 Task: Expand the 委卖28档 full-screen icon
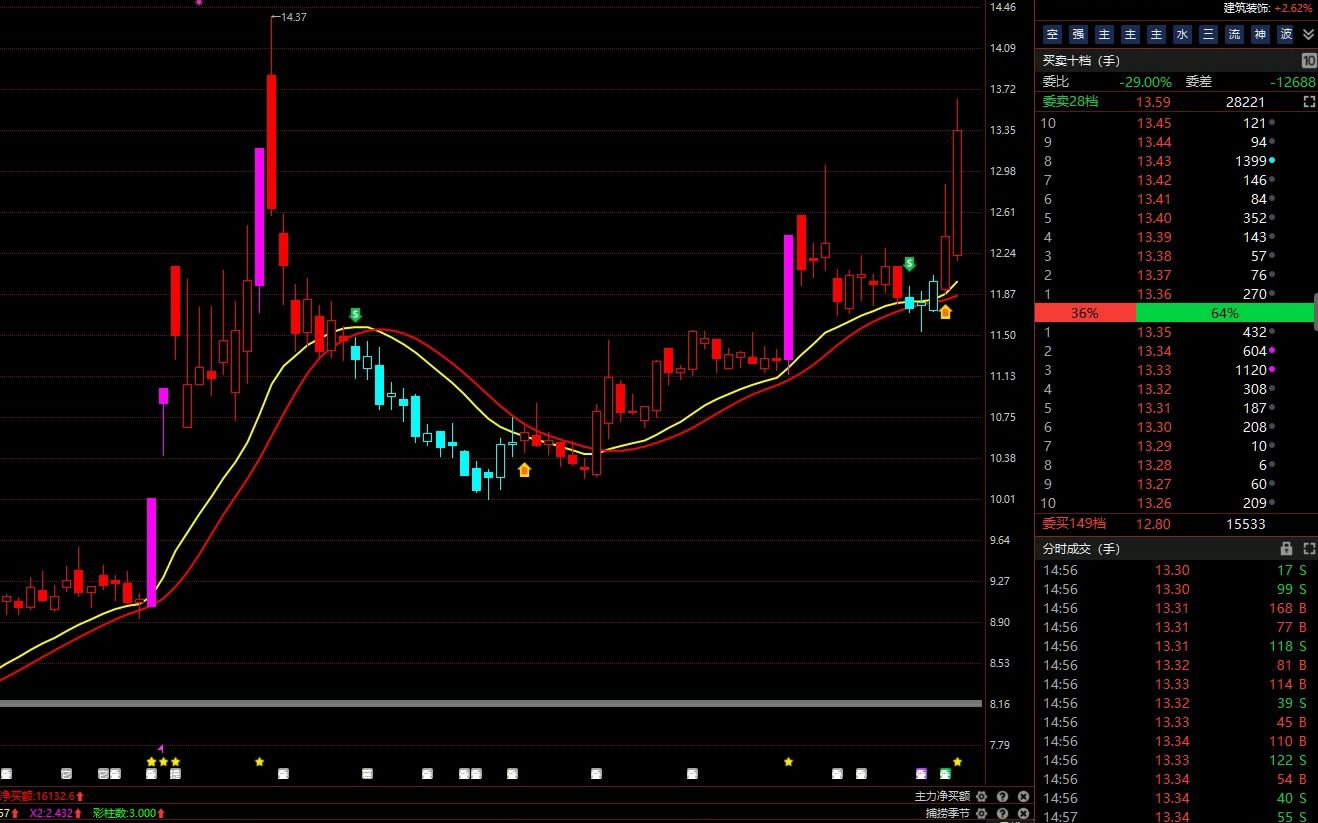pos(1309,102)
